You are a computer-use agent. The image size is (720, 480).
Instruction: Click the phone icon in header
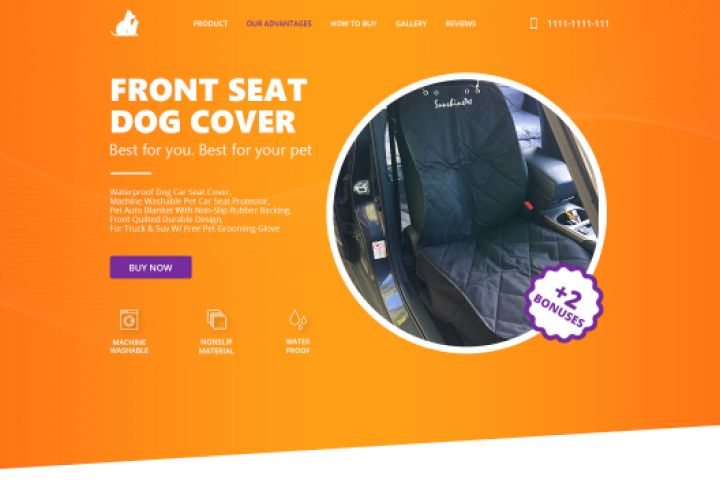click(534, 23)
